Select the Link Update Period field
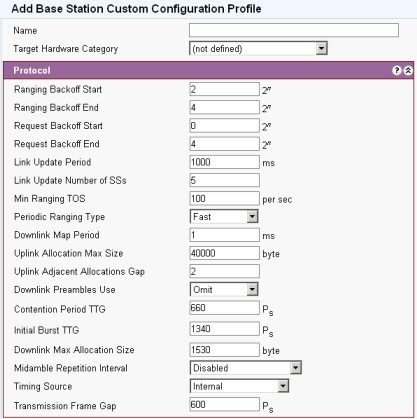This screenshot has height=419, width=417. tap(224, 162)
